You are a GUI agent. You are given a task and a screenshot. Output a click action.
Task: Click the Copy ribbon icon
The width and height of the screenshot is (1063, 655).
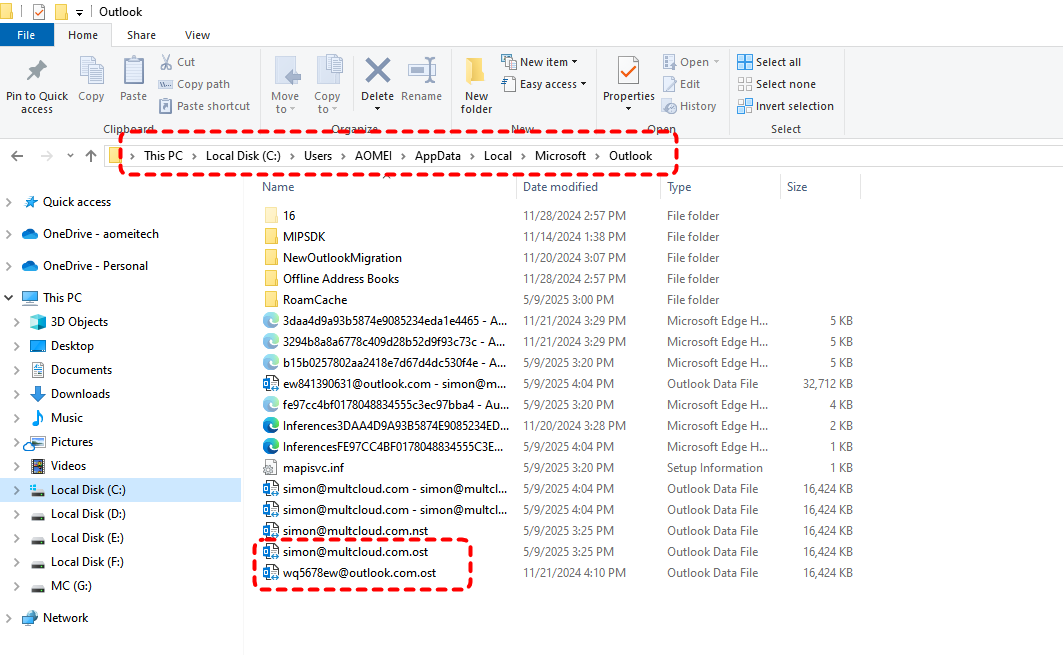coord(92,71)
